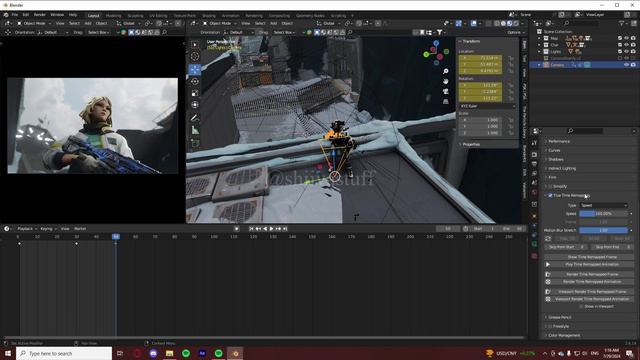The image size is (640, 360).
Task: Open the Render menu
Action: click(x=40, y=15)
